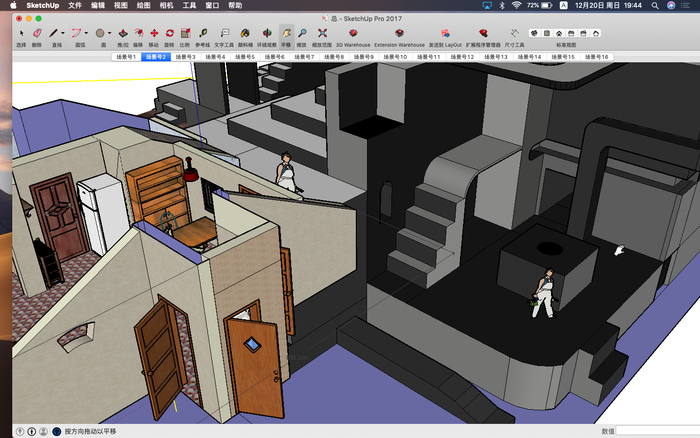700x438 pixels.
Task: Select the first 标准视图 view icon
Action: [x=534, y=33]
